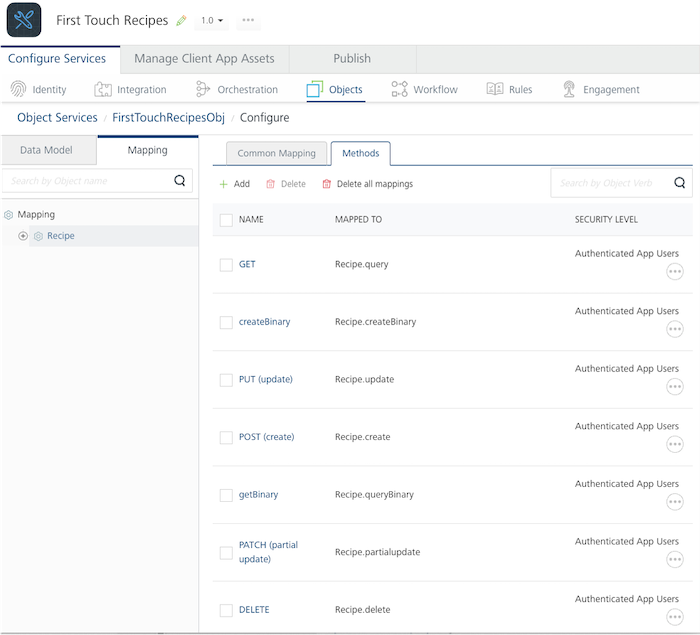Click search magnifier icon for object verb
Screen dimensions: 700x635
[680, 183]
